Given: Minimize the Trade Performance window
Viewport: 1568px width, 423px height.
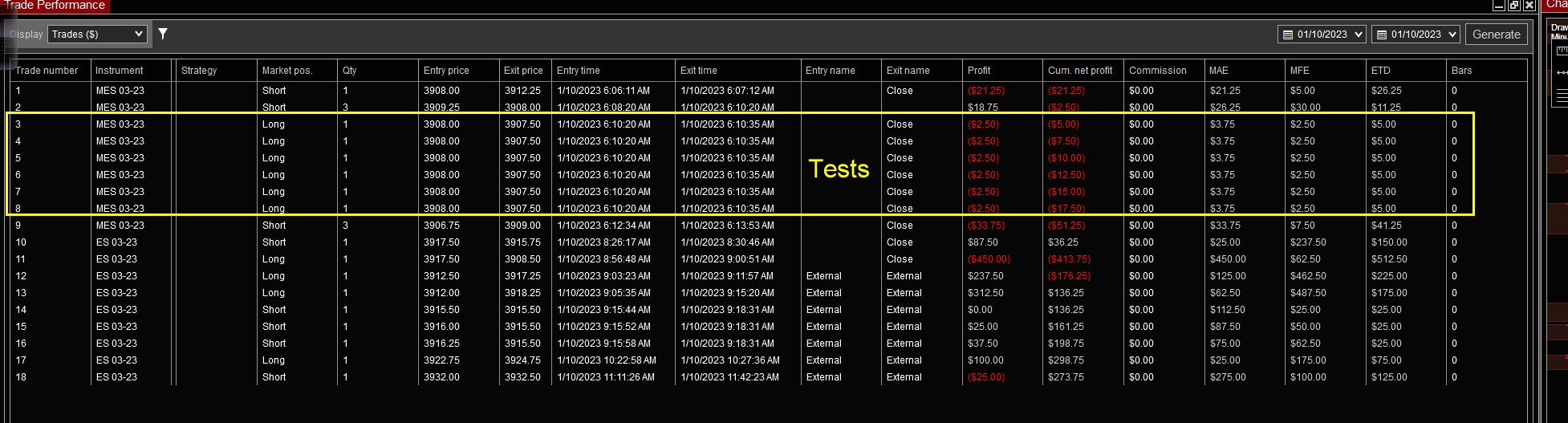Looking at the screenshot, I should point(1499,6).
